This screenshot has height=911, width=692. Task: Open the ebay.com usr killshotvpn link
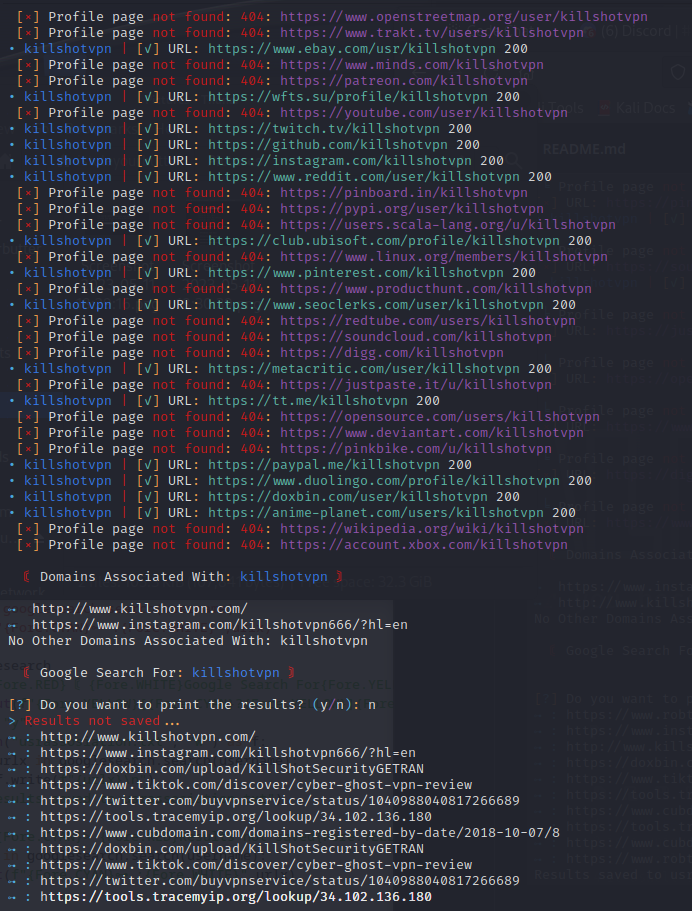point(352,49)
